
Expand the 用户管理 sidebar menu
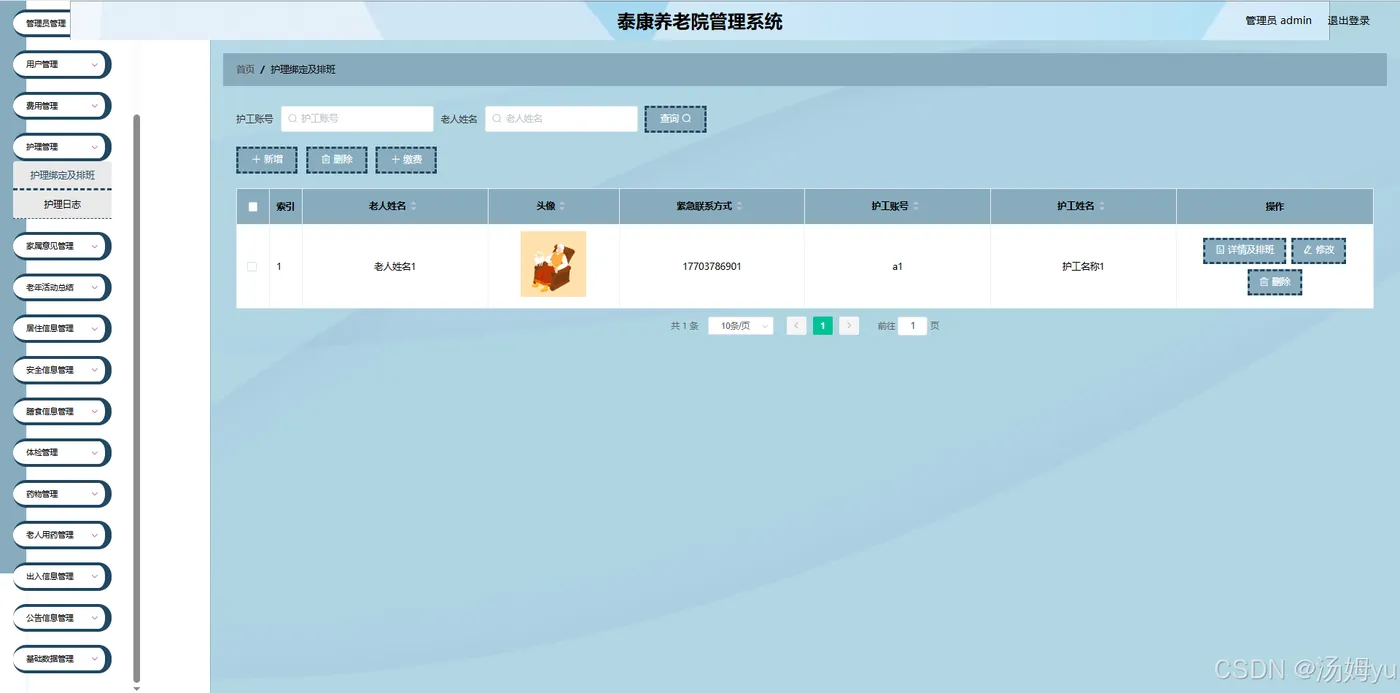click(x=62, y=64)
